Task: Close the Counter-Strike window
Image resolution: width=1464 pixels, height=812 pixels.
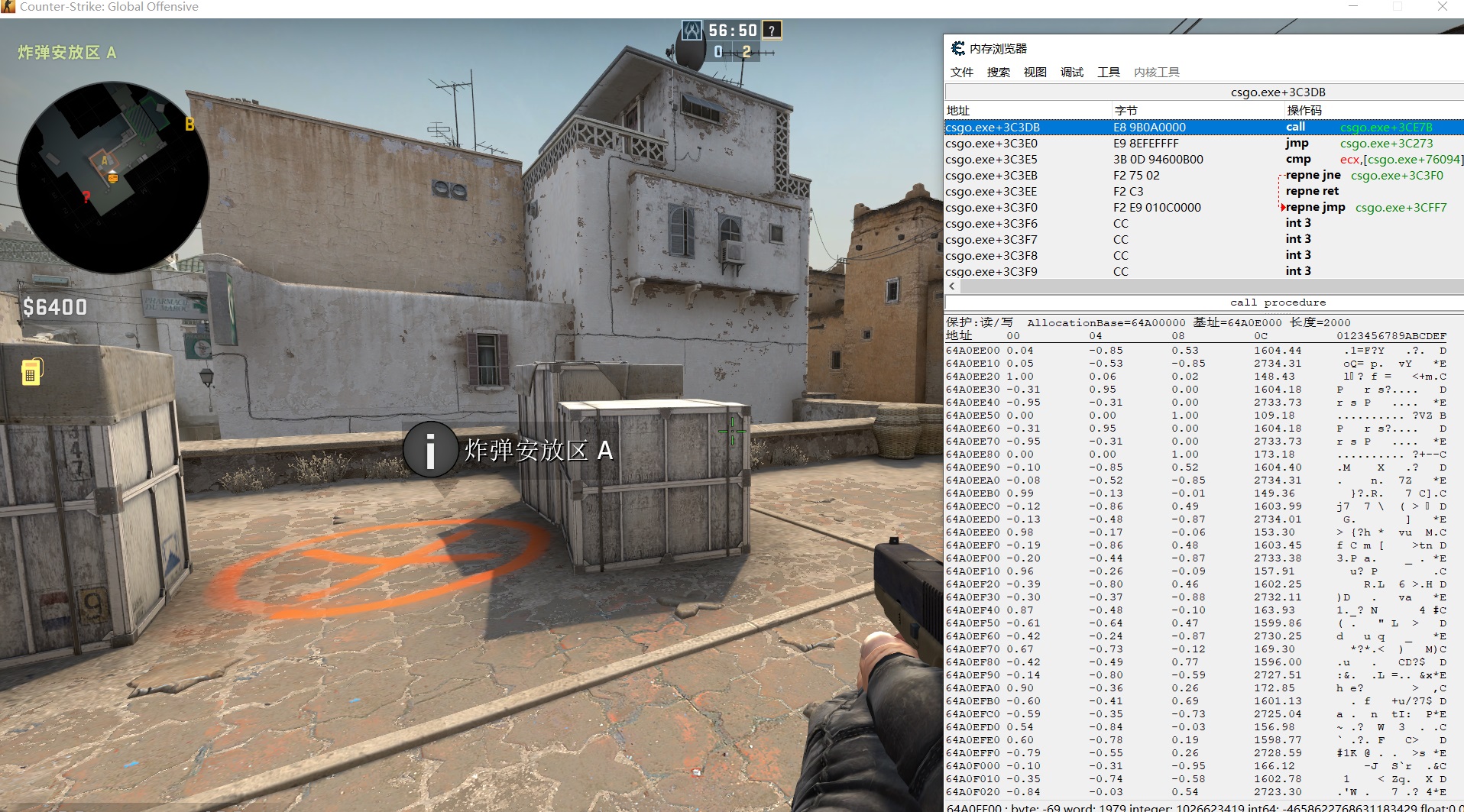Action: 1442,7
